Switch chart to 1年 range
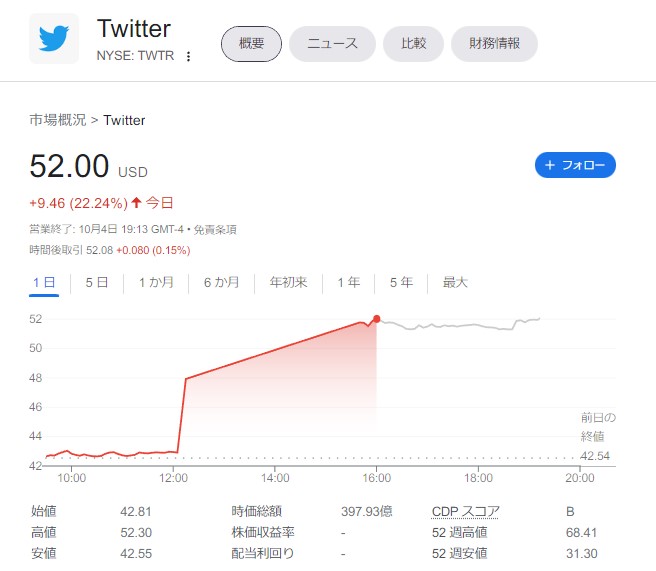The width and height of the screenshot is (656, 571). point(348,283)
